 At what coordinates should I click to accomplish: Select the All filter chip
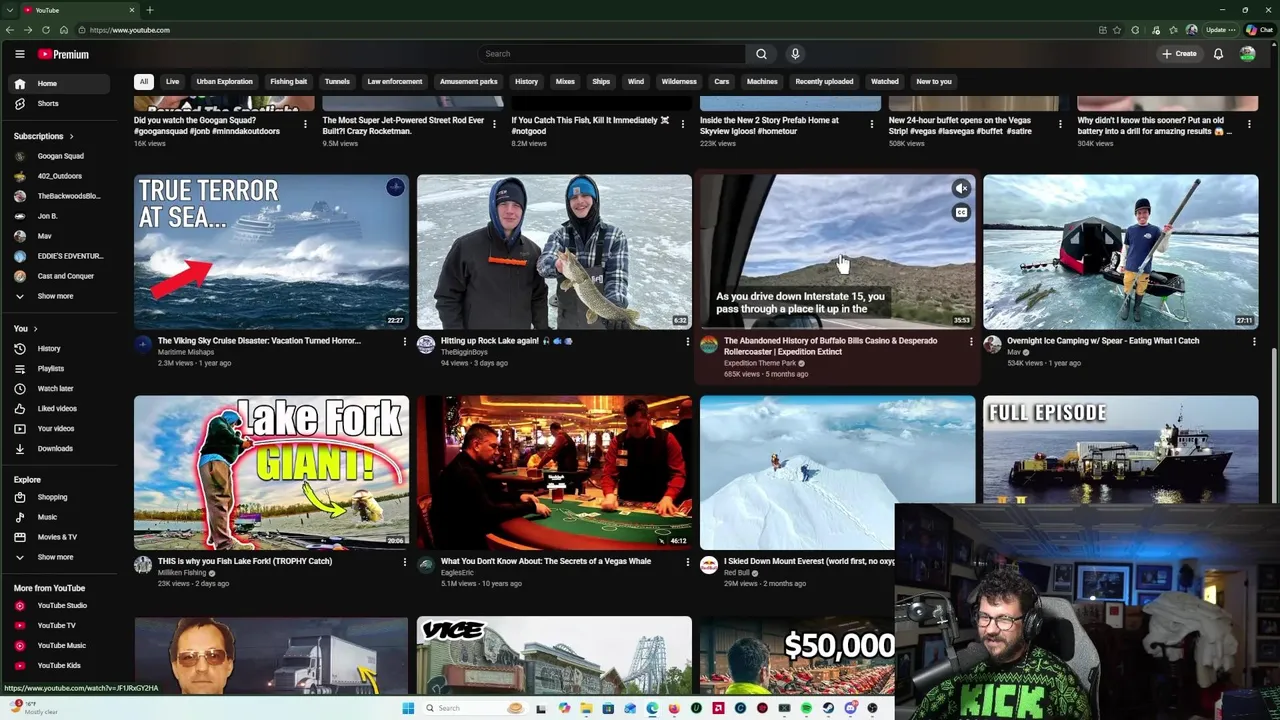[x=144, y=82]
